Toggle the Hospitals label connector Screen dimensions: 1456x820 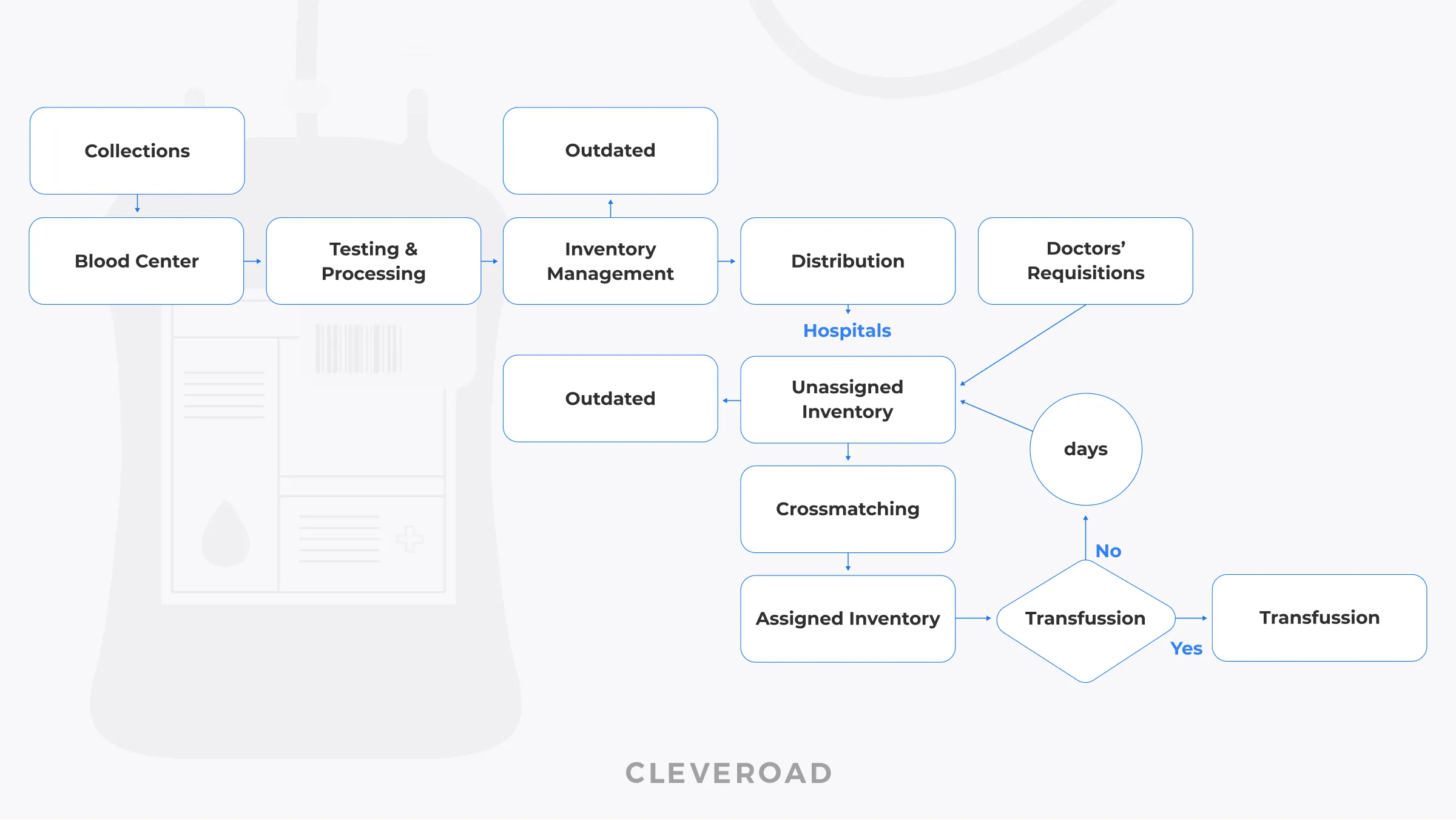(x=847, y=331)
